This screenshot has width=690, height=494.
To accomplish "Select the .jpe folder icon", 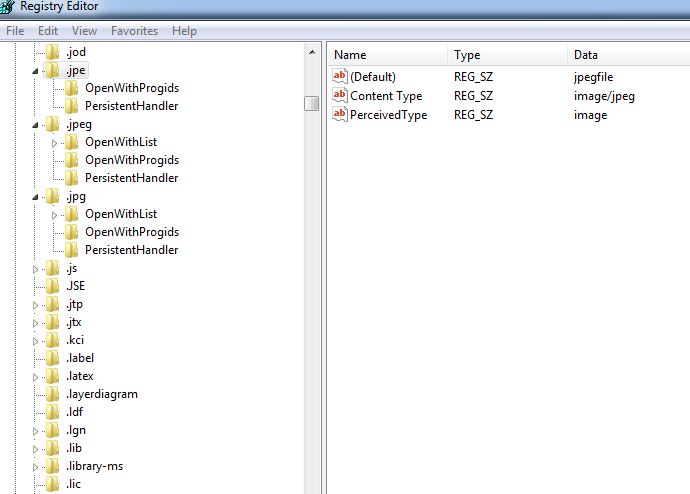I will (52, 70).
